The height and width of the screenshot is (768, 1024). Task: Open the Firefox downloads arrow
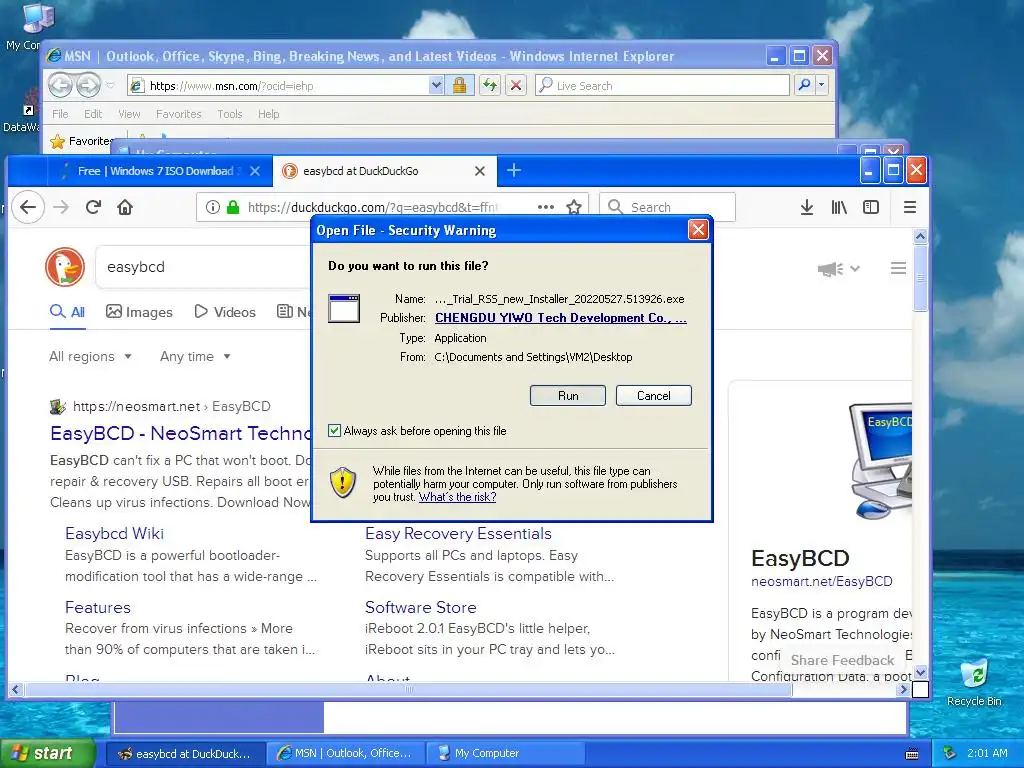coord(807,207)
